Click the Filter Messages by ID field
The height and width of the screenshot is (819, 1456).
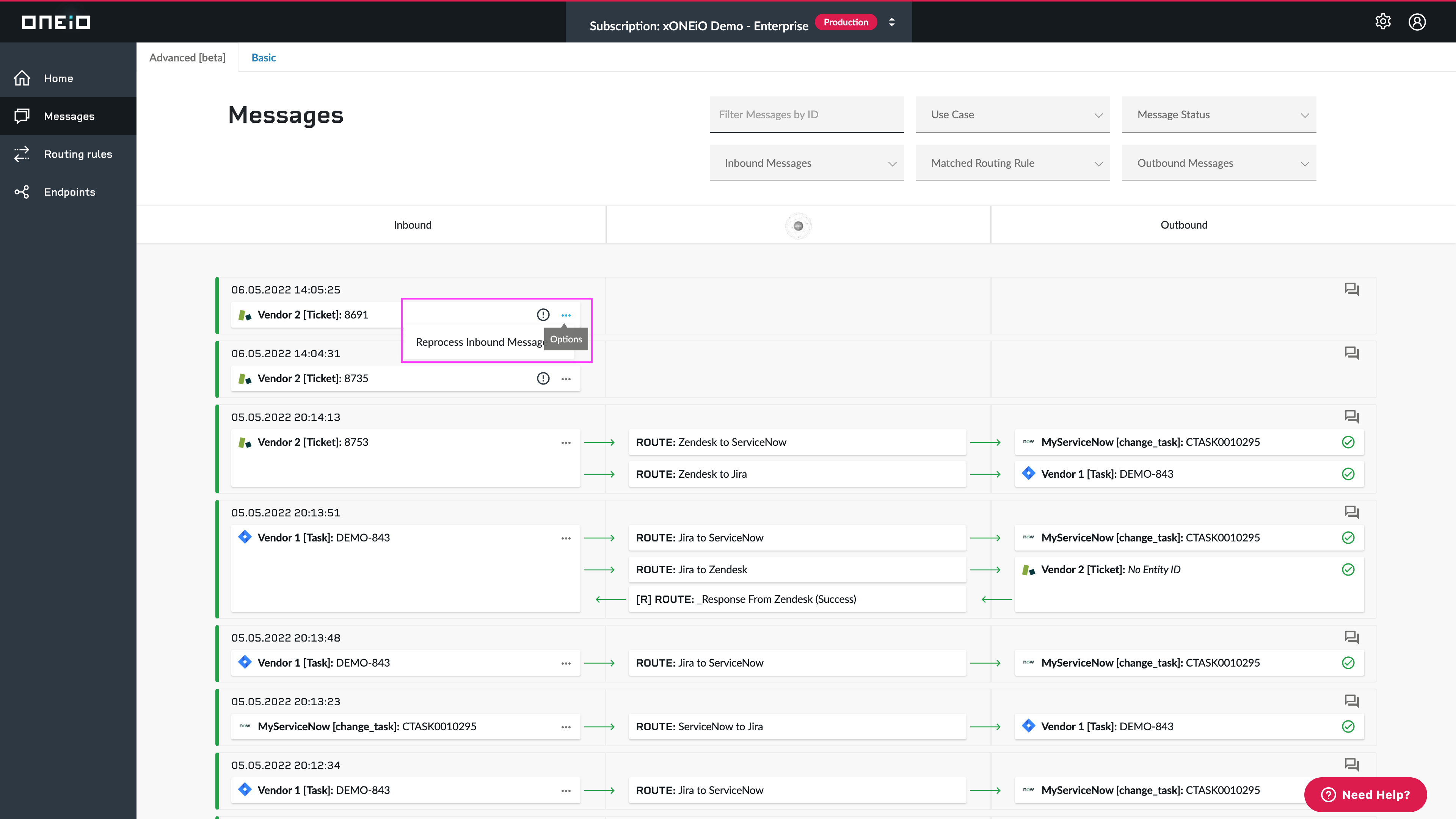coord(806,115)
